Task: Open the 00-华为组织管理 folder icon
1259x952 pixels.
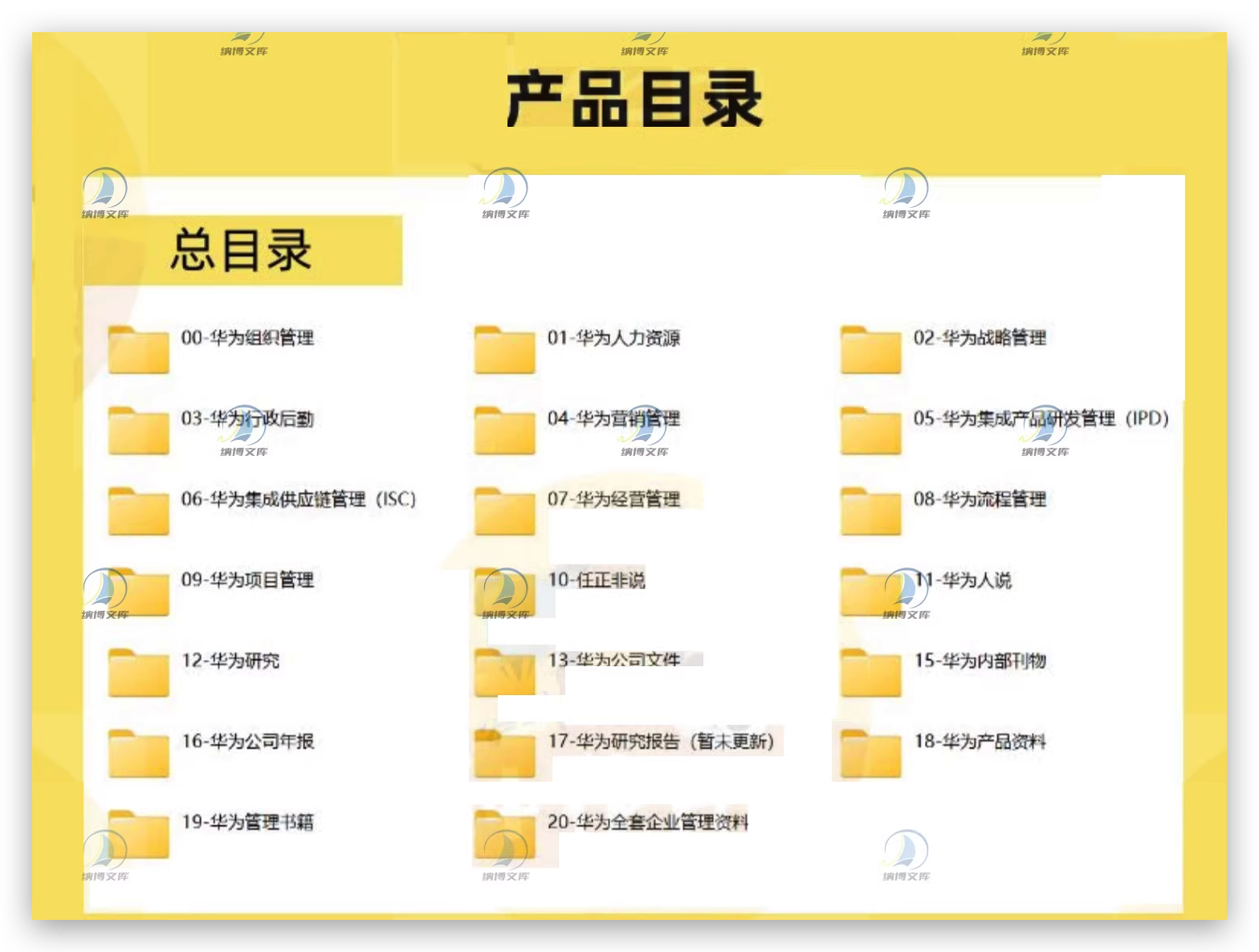Action: click(138, 350)
